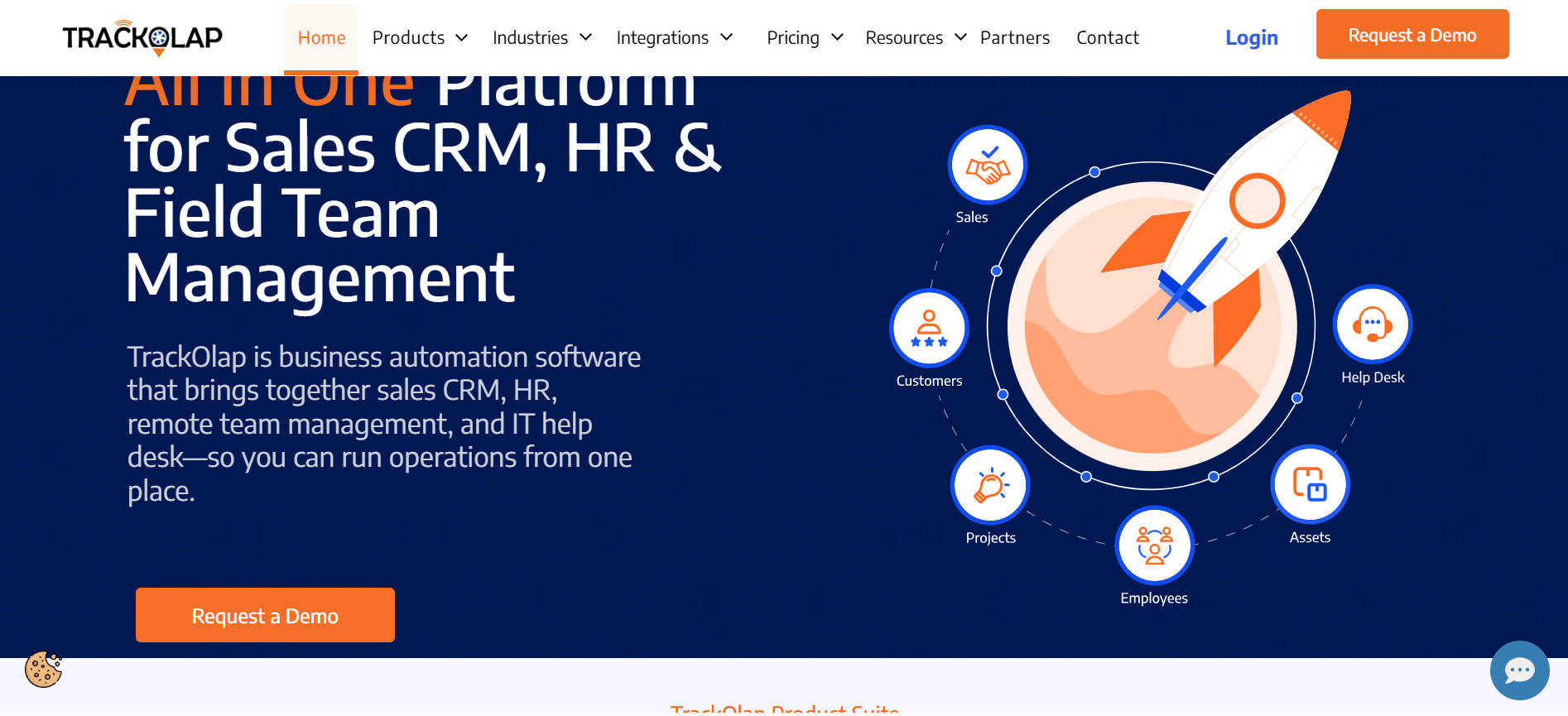The width and height of the screenshot is (1568, 716).
Task: Expand the Pricing dropdown chevron
Action: (x=837, y=38)
